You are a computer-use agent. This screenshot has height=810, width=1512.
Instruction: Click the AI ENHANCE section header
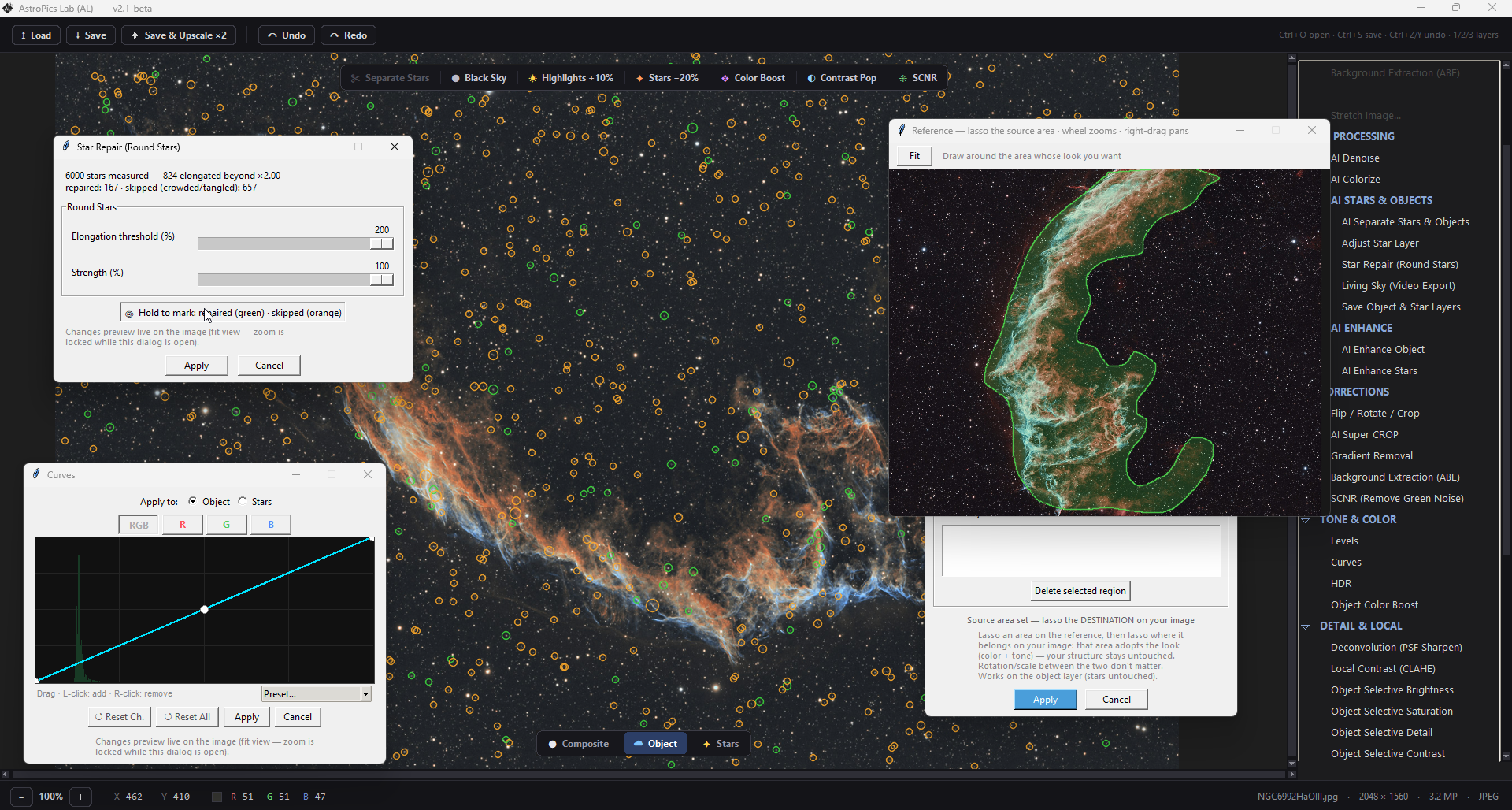[1362, 328]
